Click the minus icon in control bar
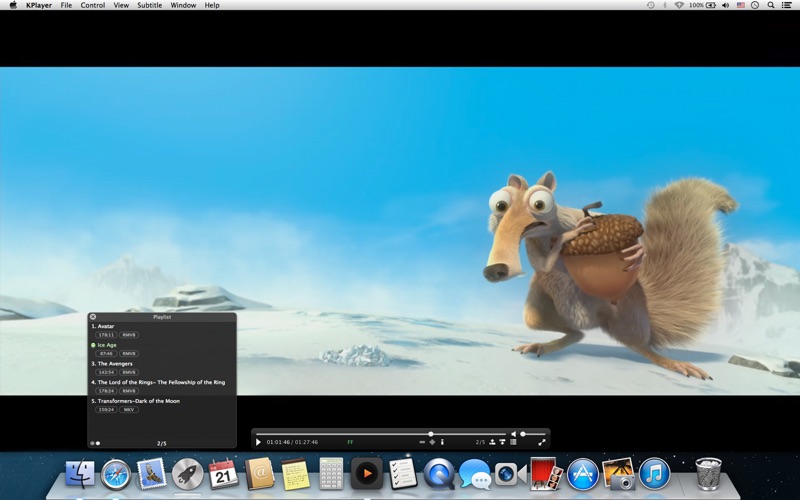The width and height of the screenshot is (800, 500). [x=422, y=442]
